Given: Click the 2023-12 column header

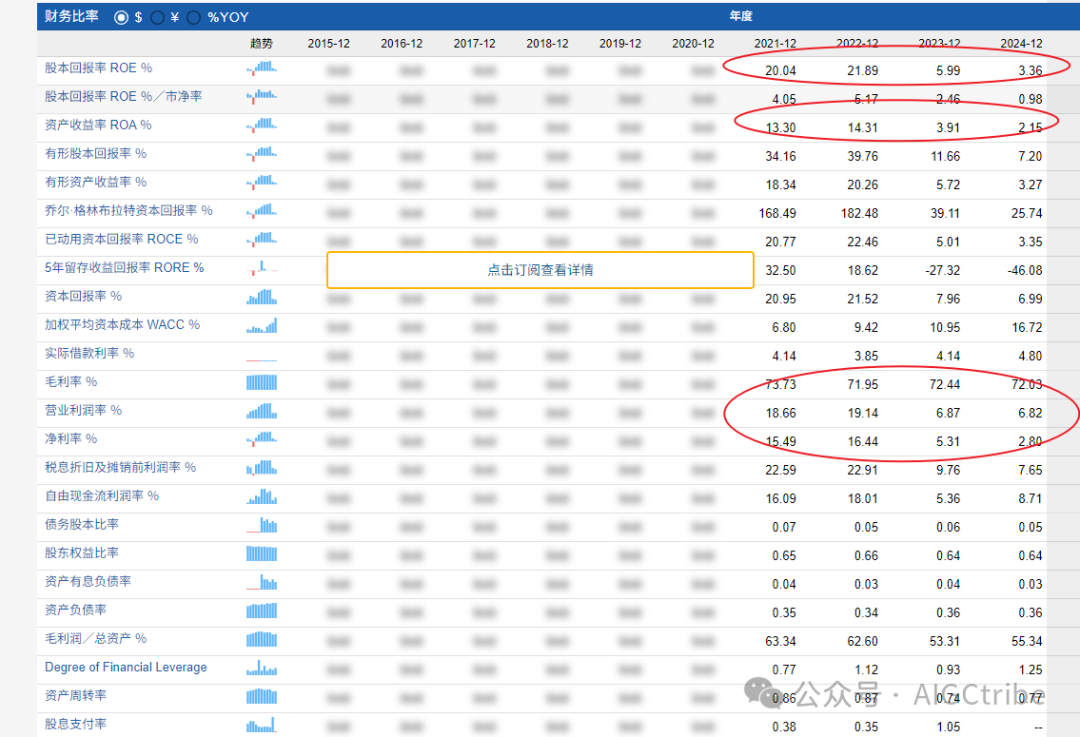Looking at the screenshot, I should [939, 43].
